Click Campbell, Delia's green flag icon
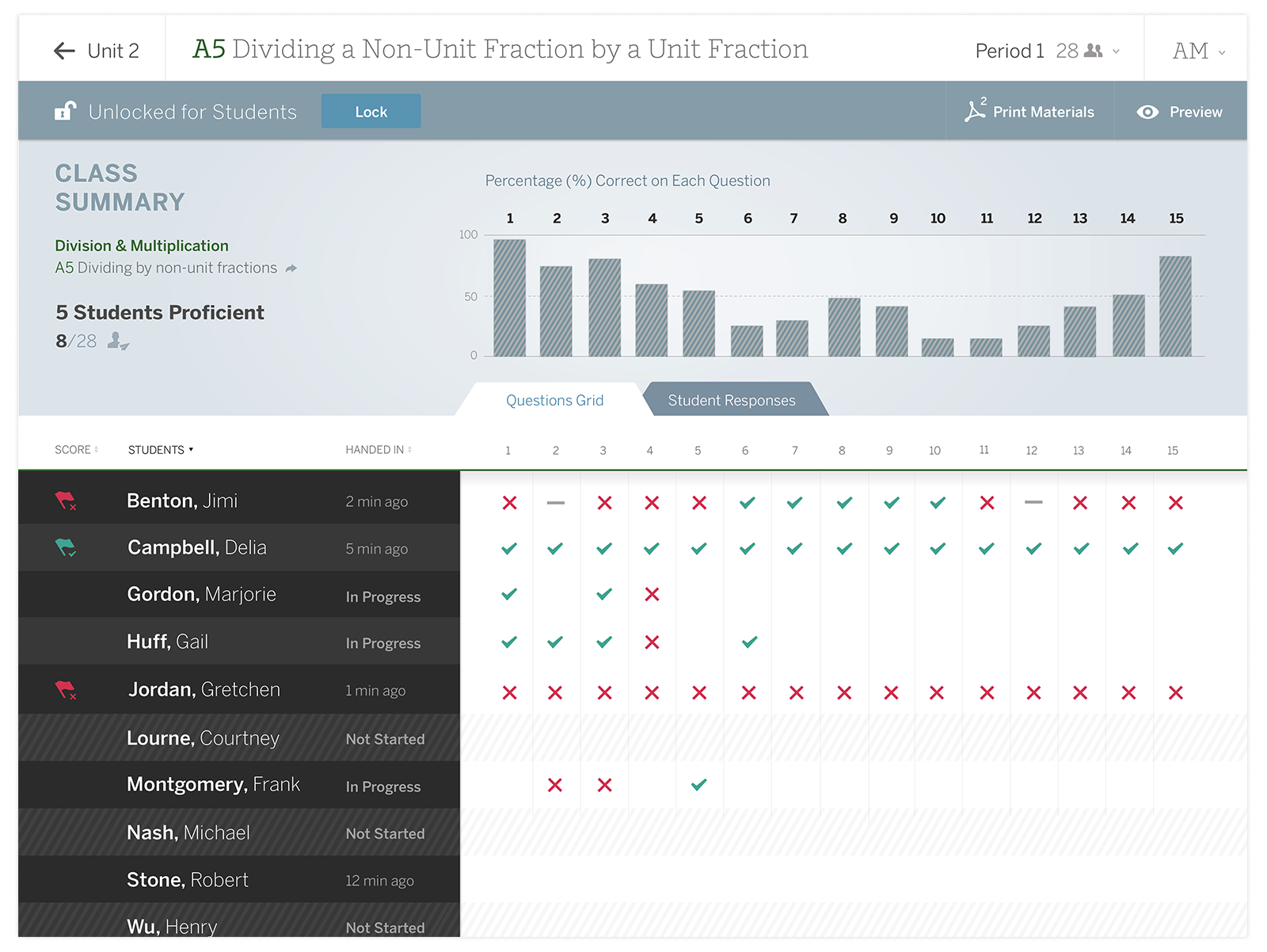 66,547
